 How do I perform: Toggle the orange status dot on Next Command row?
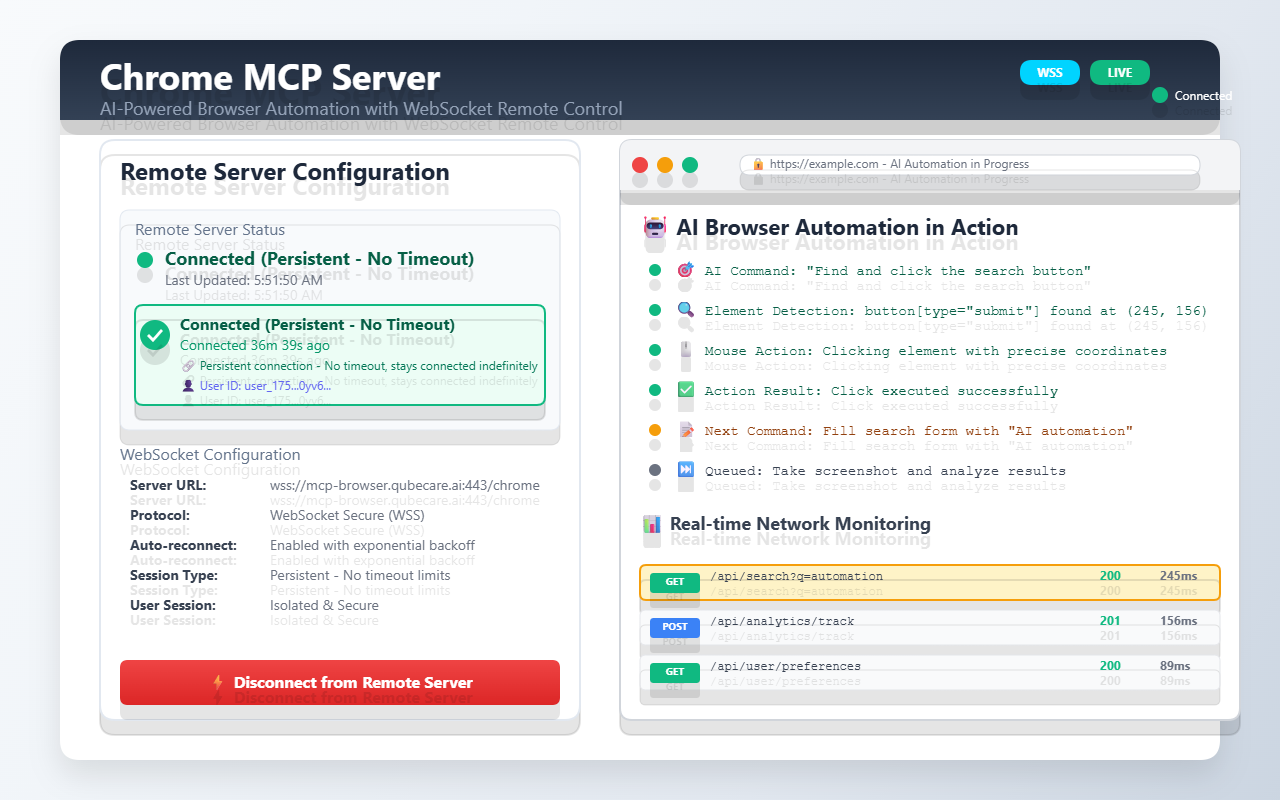click(655, 430)
